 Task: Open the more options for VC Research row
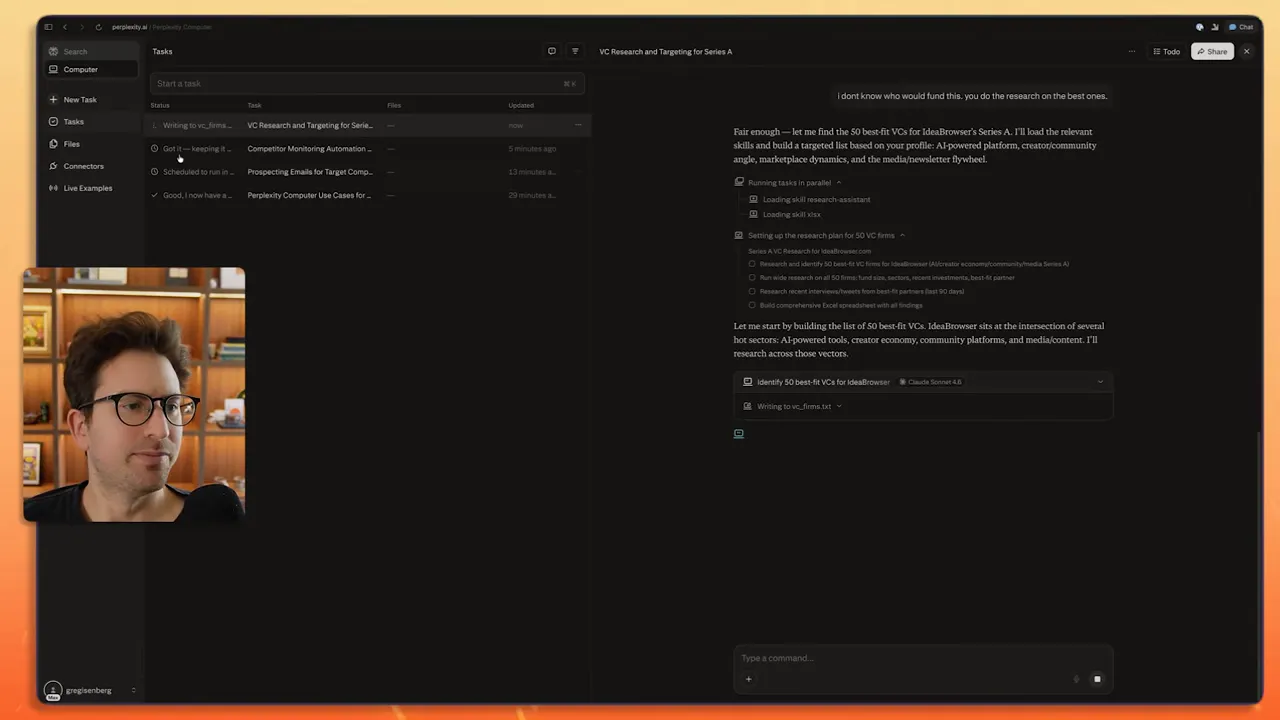click(x=578, y=125)
